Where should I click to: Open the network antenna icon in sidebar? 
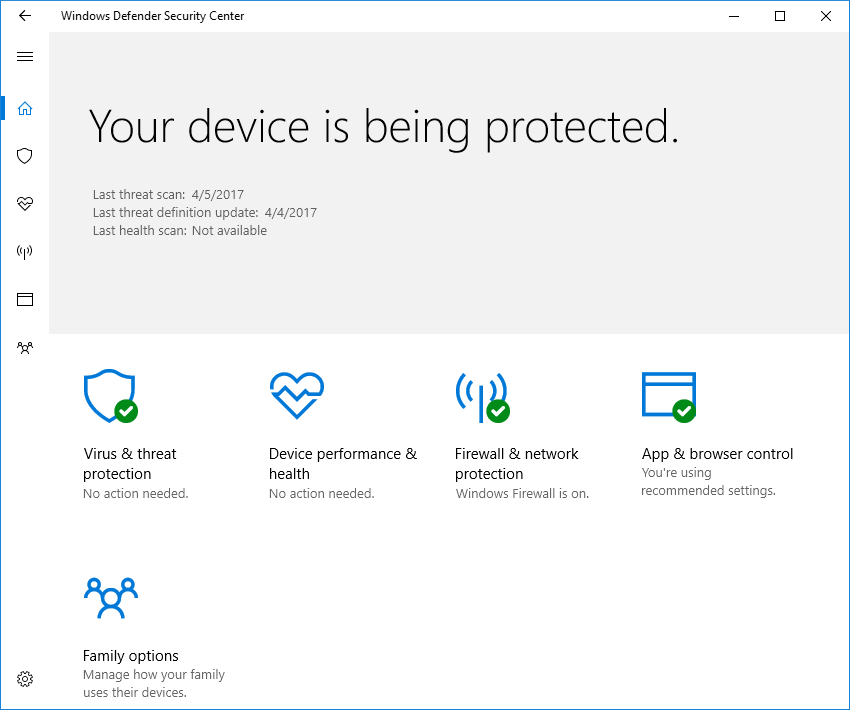pos(25,251)
